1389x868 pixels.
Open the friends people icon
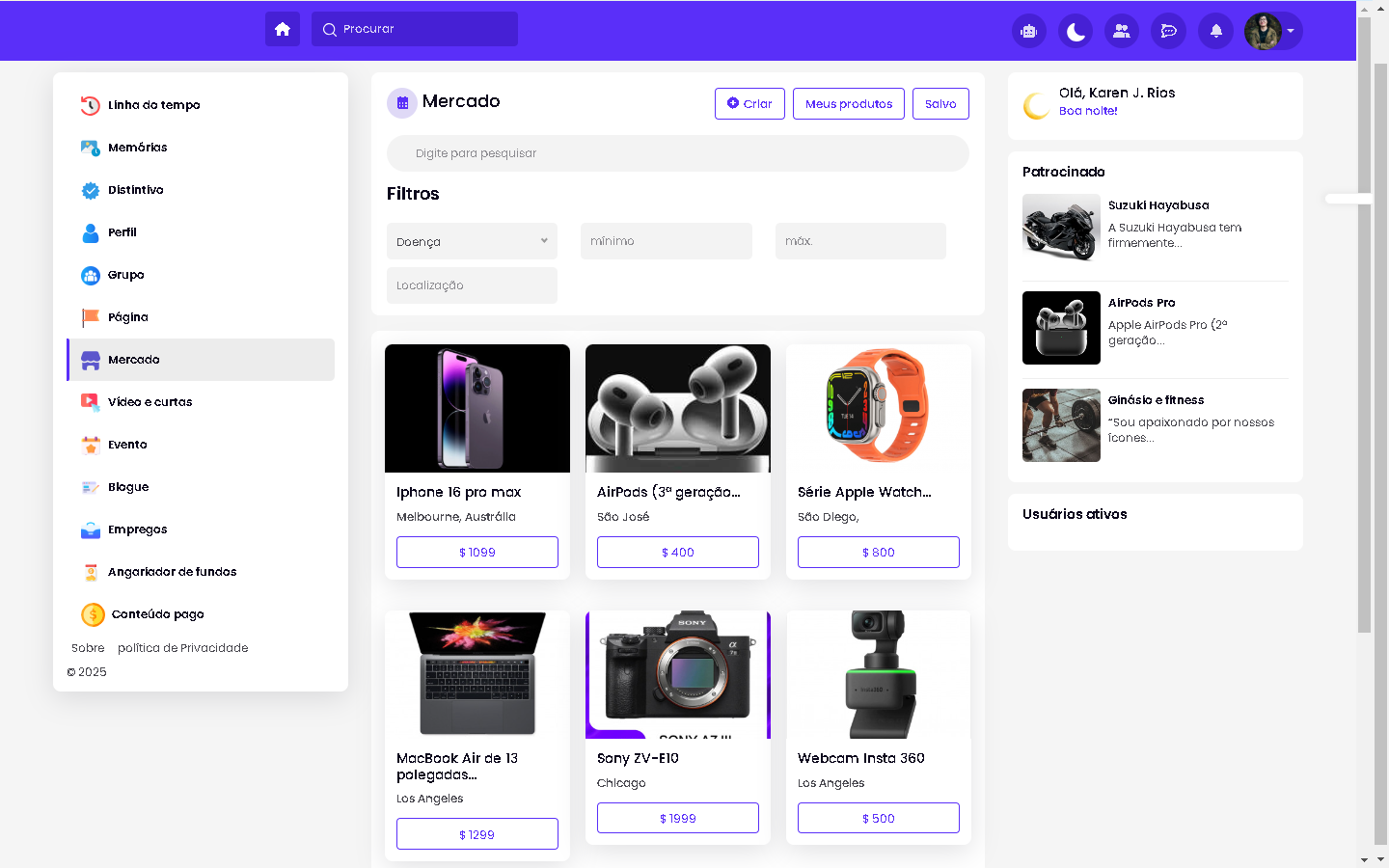[x=1121, y=31]
